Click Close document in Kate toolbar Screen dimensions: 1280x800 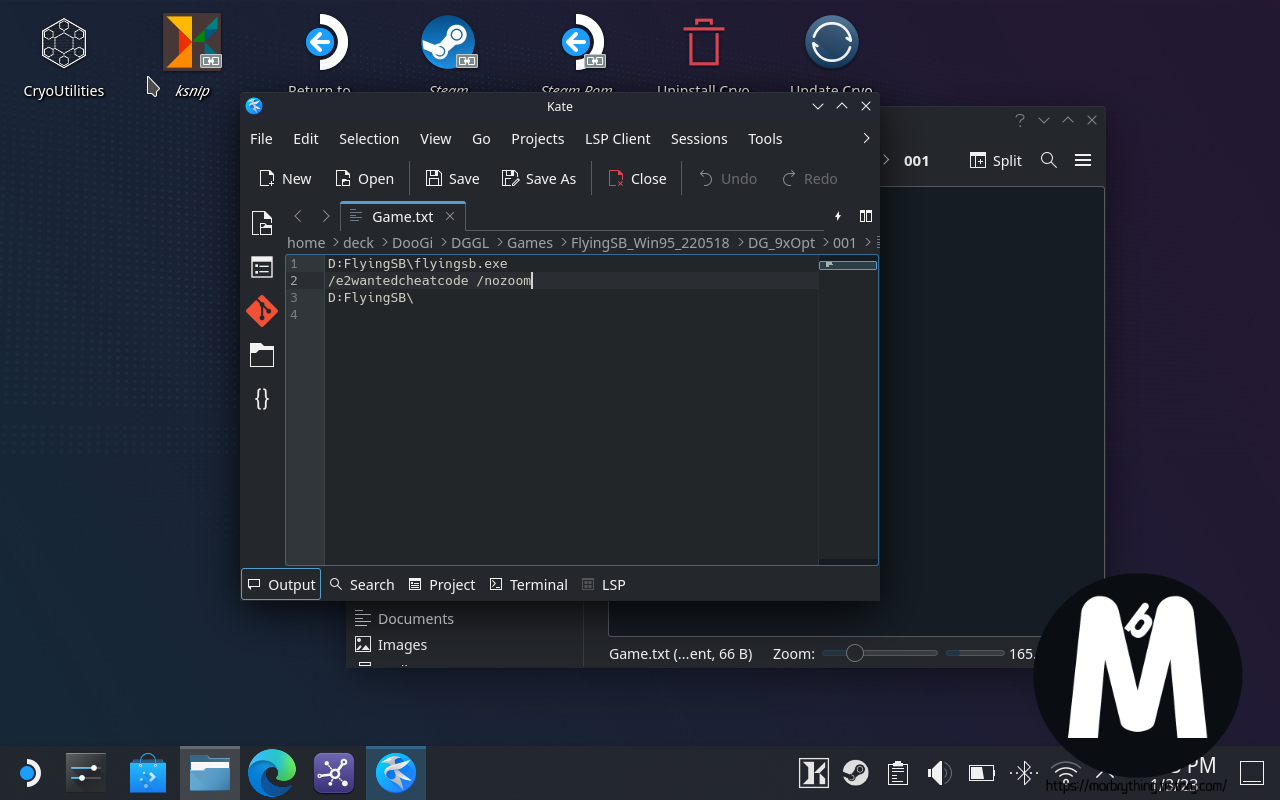coord(637,178)
